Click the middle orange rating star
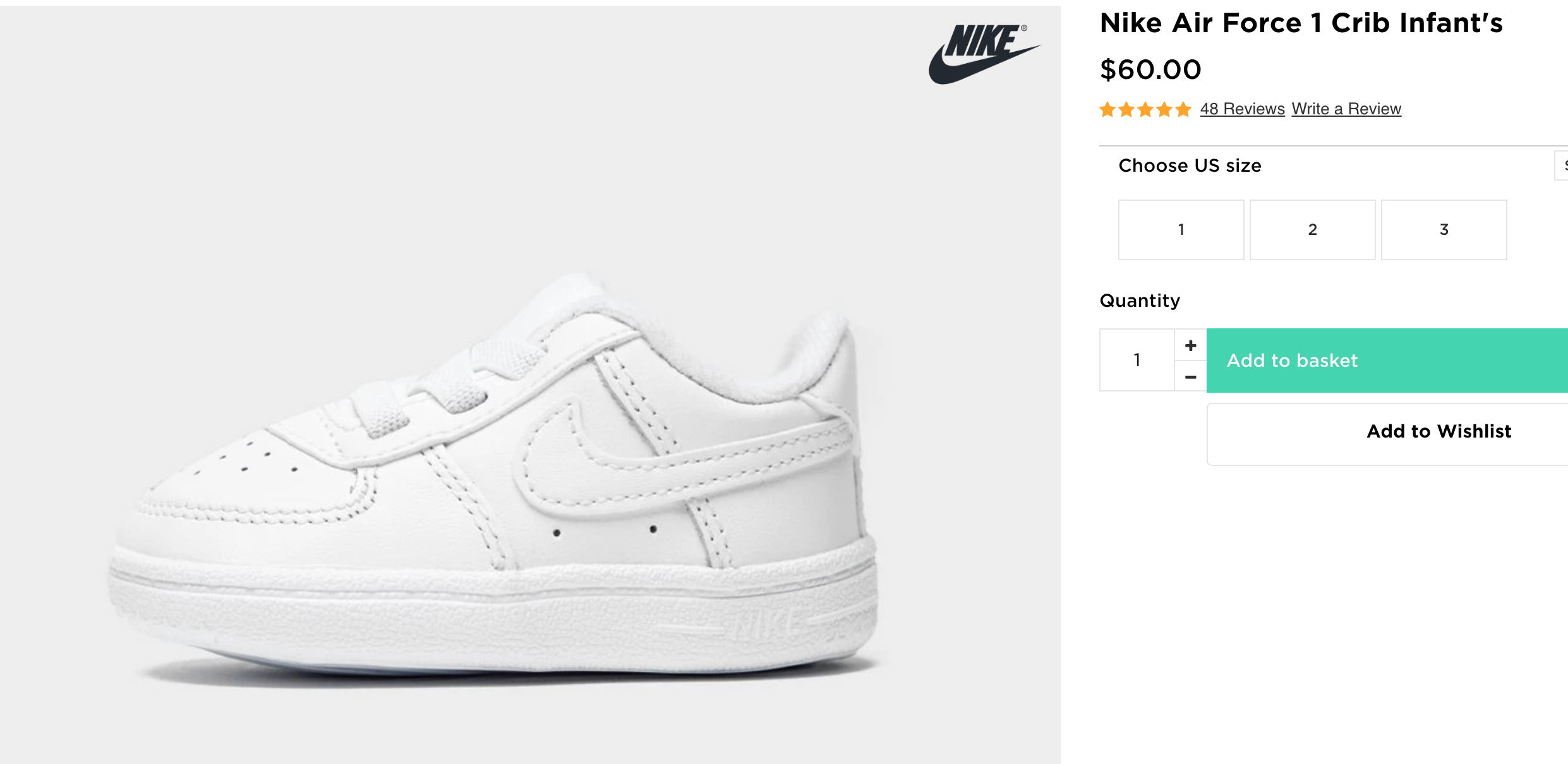Viewport: 1568px width, 764px height. click(x=1145, y=110)
